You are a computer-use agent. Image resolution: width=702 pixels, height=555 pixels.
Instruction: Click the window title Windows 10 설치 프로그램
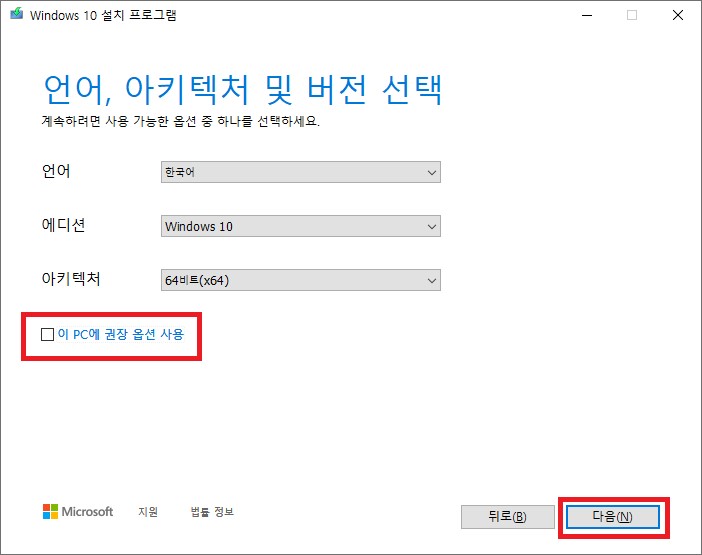(103, 15)
